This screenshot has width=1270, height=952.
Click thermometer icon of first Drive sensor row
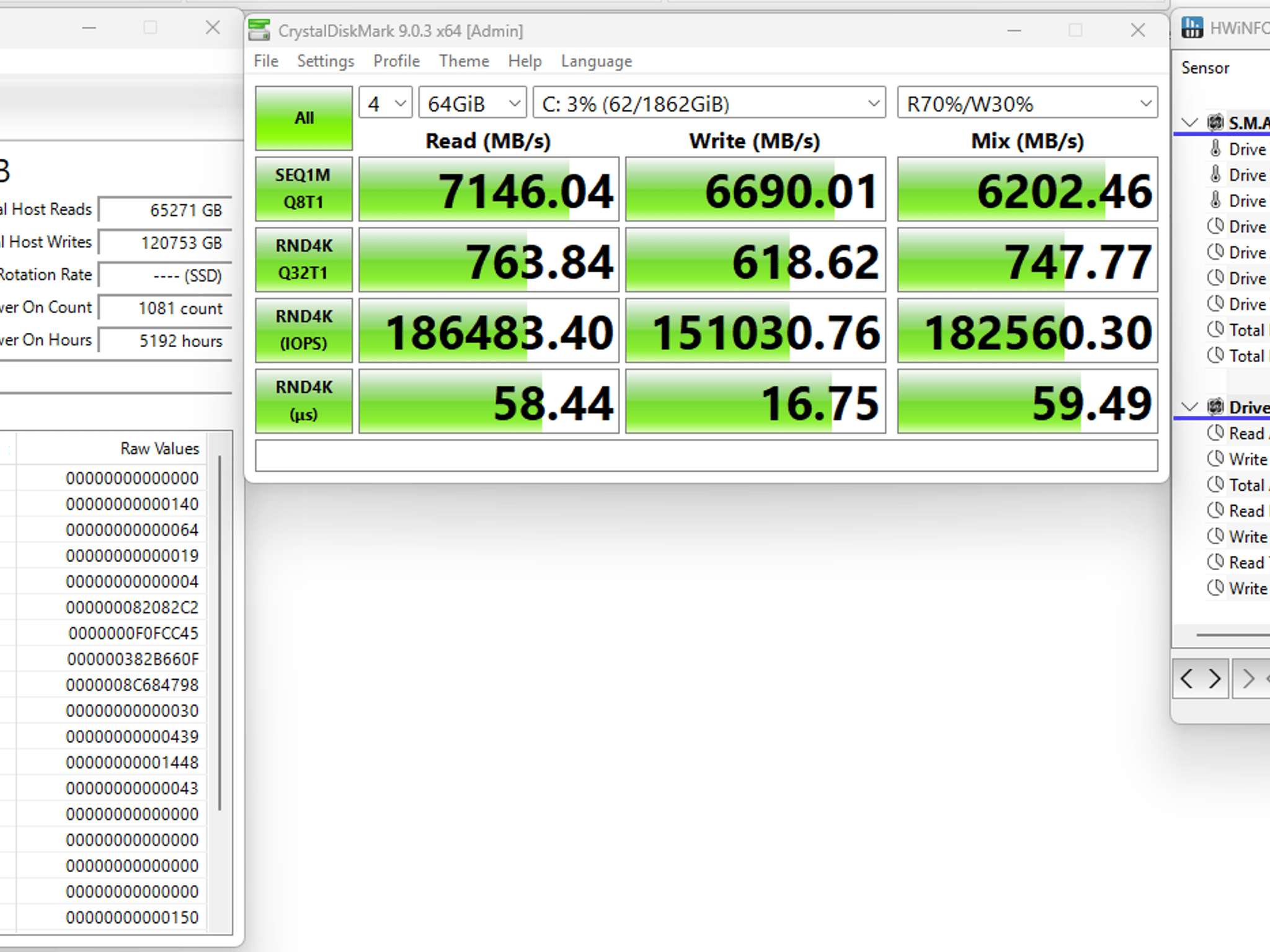coord(1215,149)
